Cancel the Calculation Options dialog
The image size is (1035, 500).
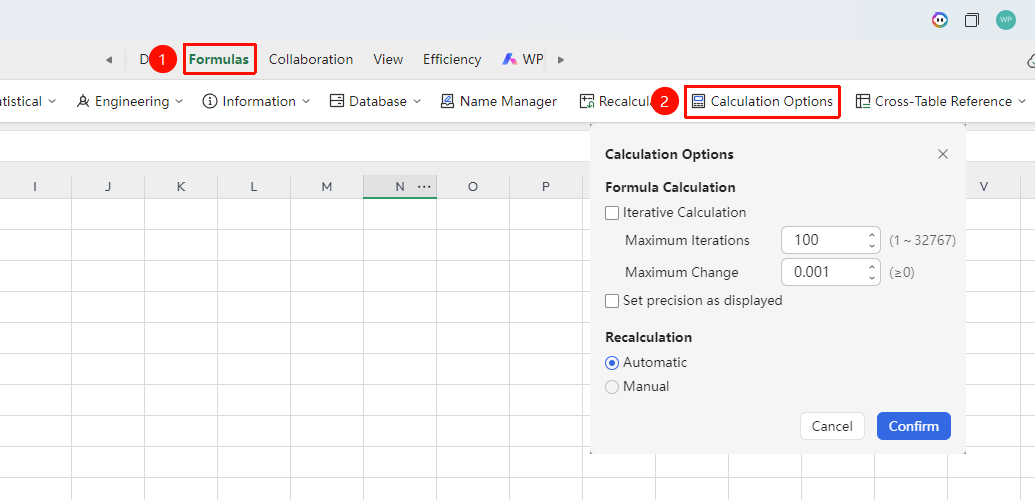pos(832,426)
